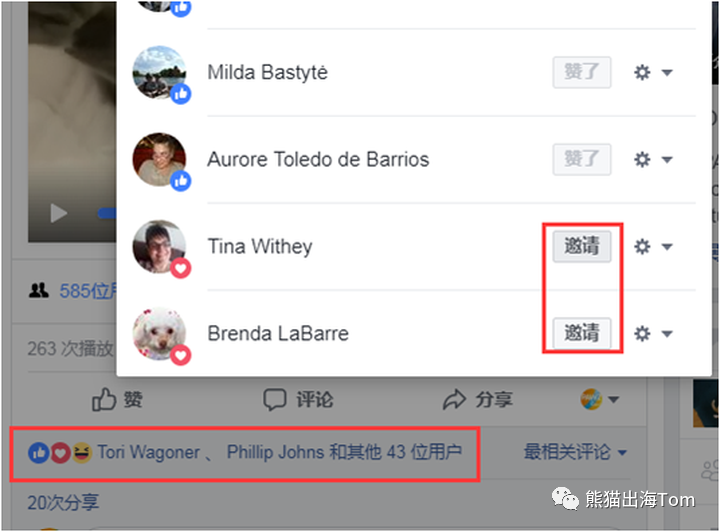720x532 pixels.
Task: Open Aurore Toledo de Barrios's profile picture
Action: (159, 160)
